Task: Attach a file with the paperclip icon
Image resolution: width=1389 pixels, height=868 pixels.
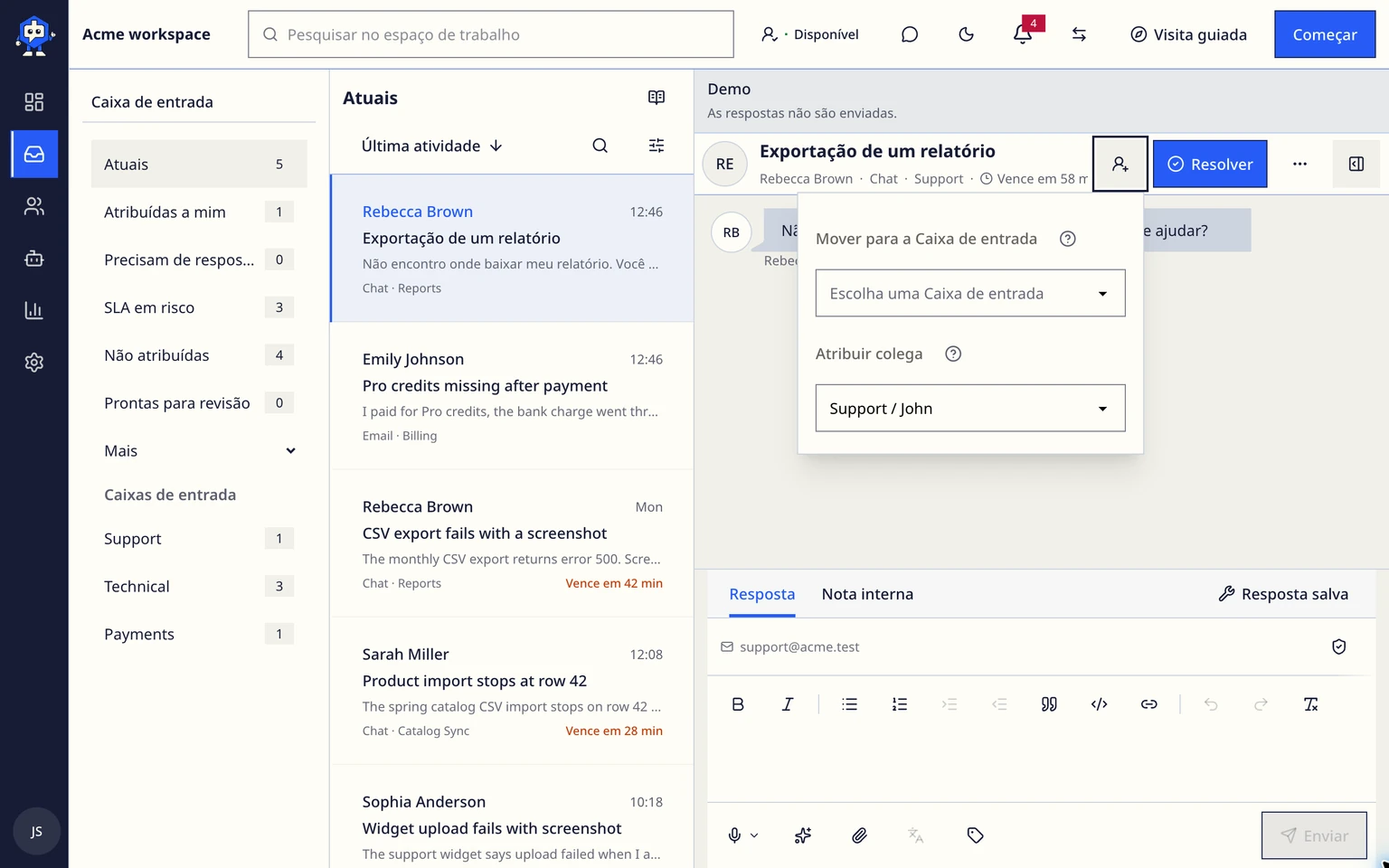Action: pos(860,835)
